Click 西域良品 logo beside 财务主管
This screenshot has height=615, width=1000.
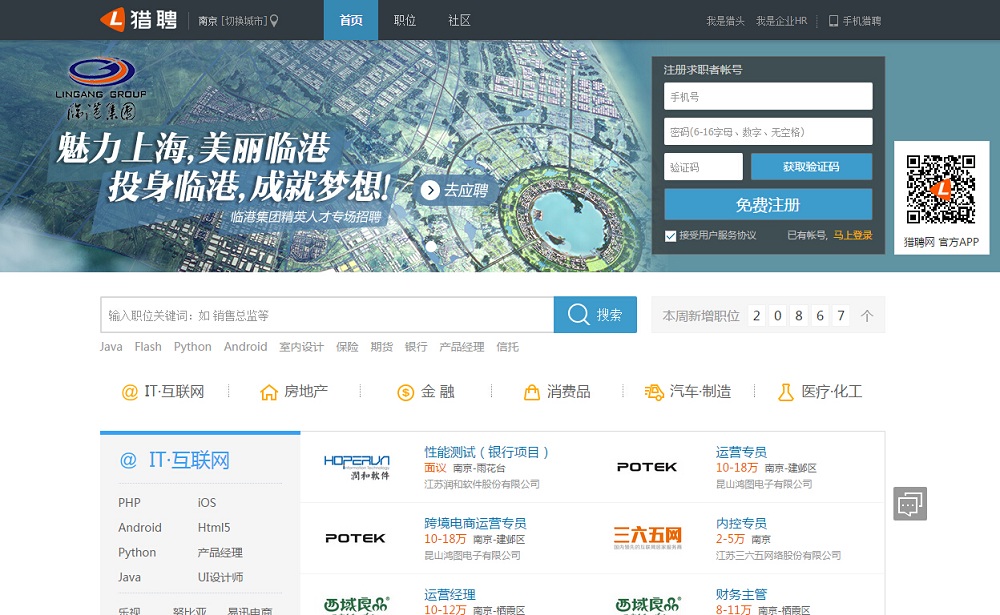(647, 605)
